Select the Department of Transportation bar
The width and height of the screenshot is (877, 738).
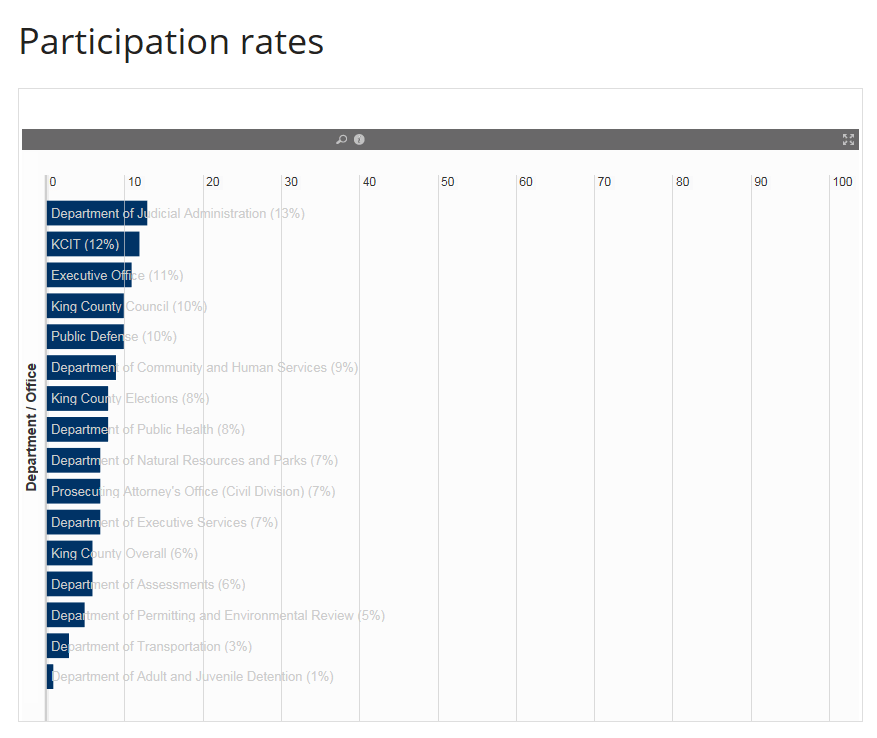click(x=58, y=647)
